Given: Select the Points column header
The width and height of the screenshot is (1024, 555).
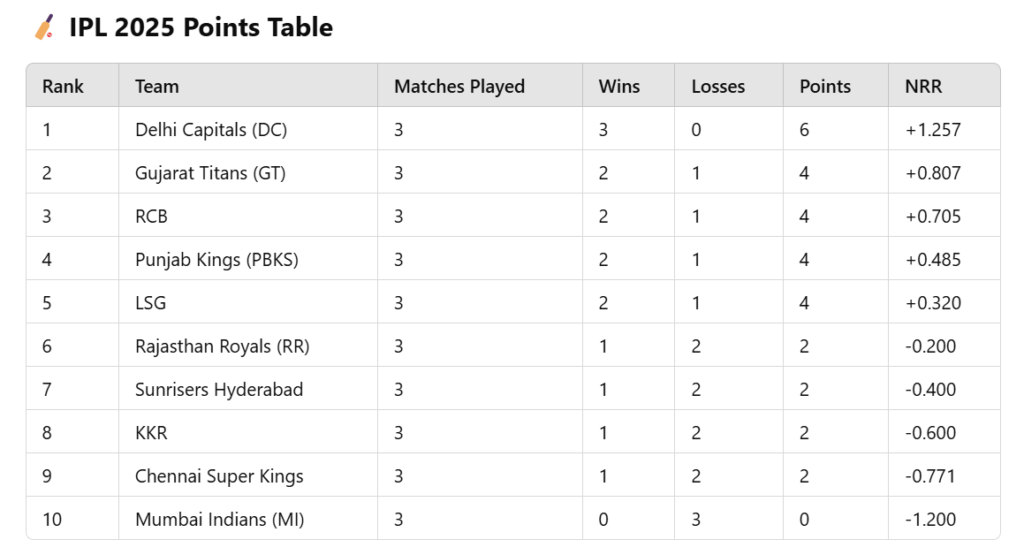Looking at the screenshot, I should pyautogui.click(x=825, y=86).
